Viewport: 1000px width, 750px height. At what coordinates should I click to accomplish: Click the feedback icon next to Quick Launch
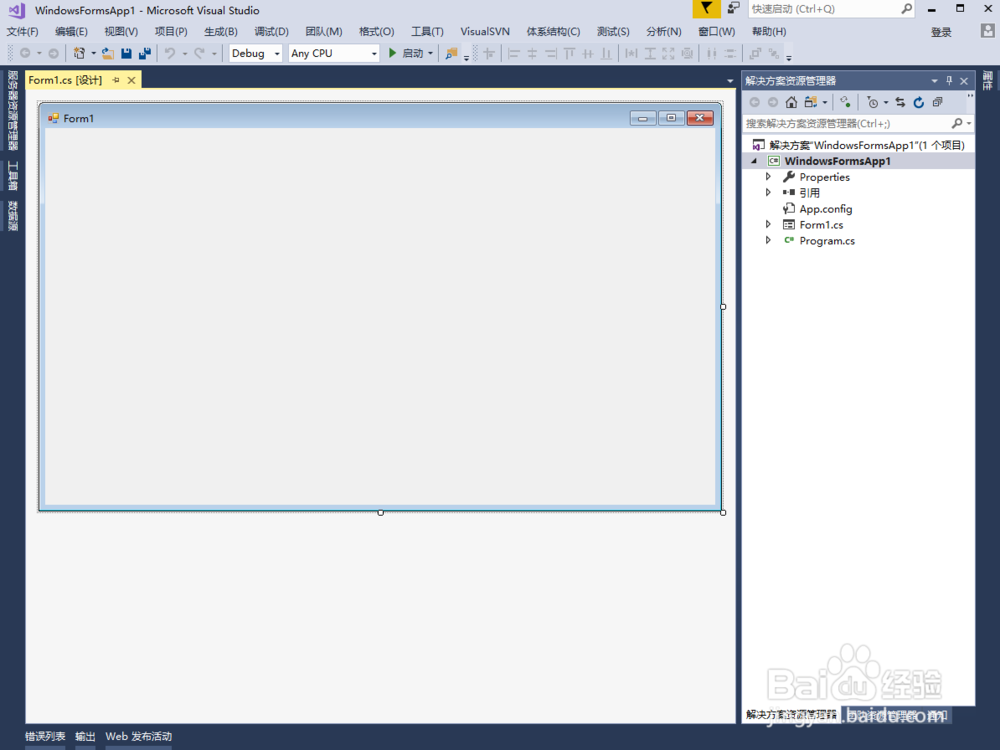tap(733, 8)
